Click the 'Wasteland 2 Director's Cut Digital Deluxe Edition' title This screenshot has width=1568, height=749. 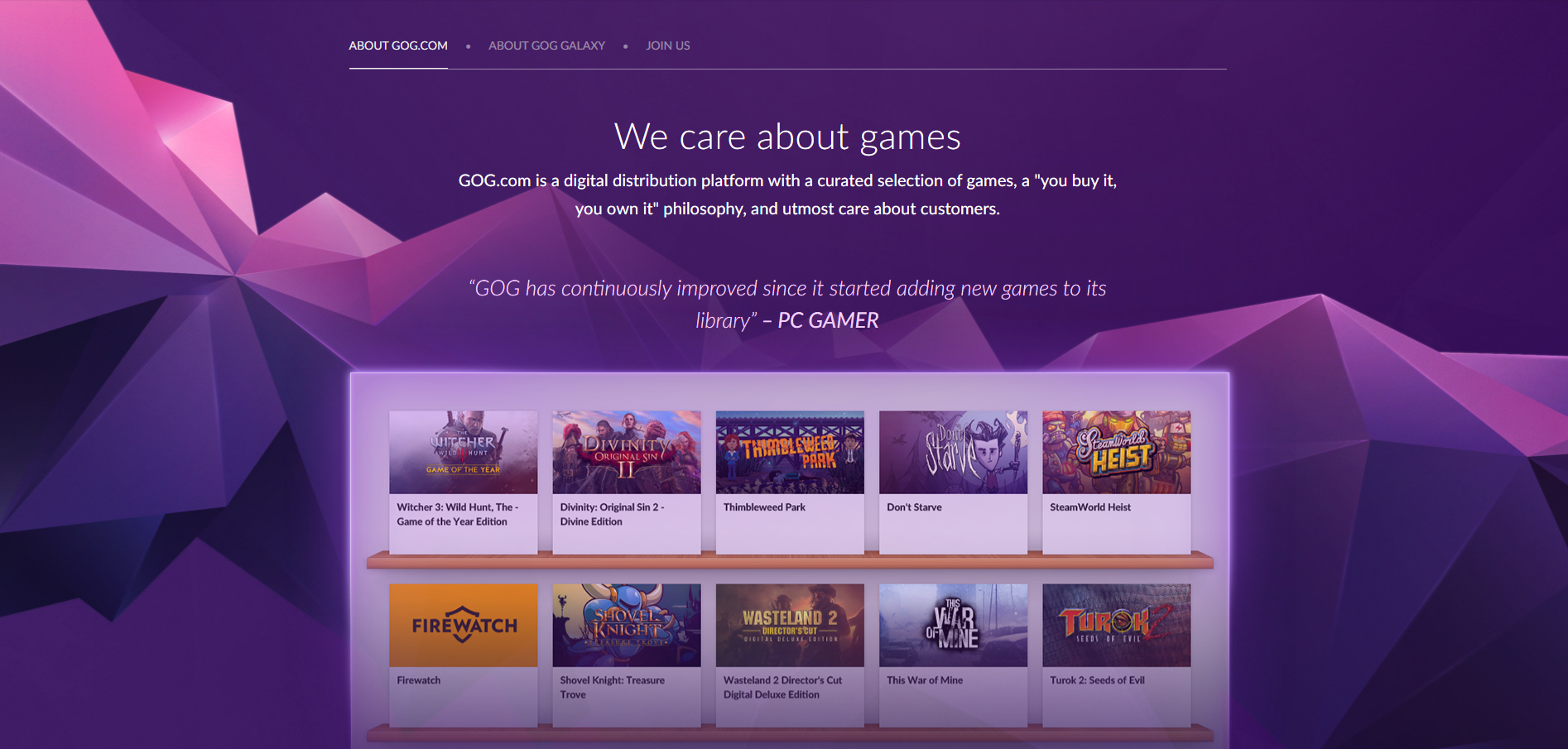[782, 687]
